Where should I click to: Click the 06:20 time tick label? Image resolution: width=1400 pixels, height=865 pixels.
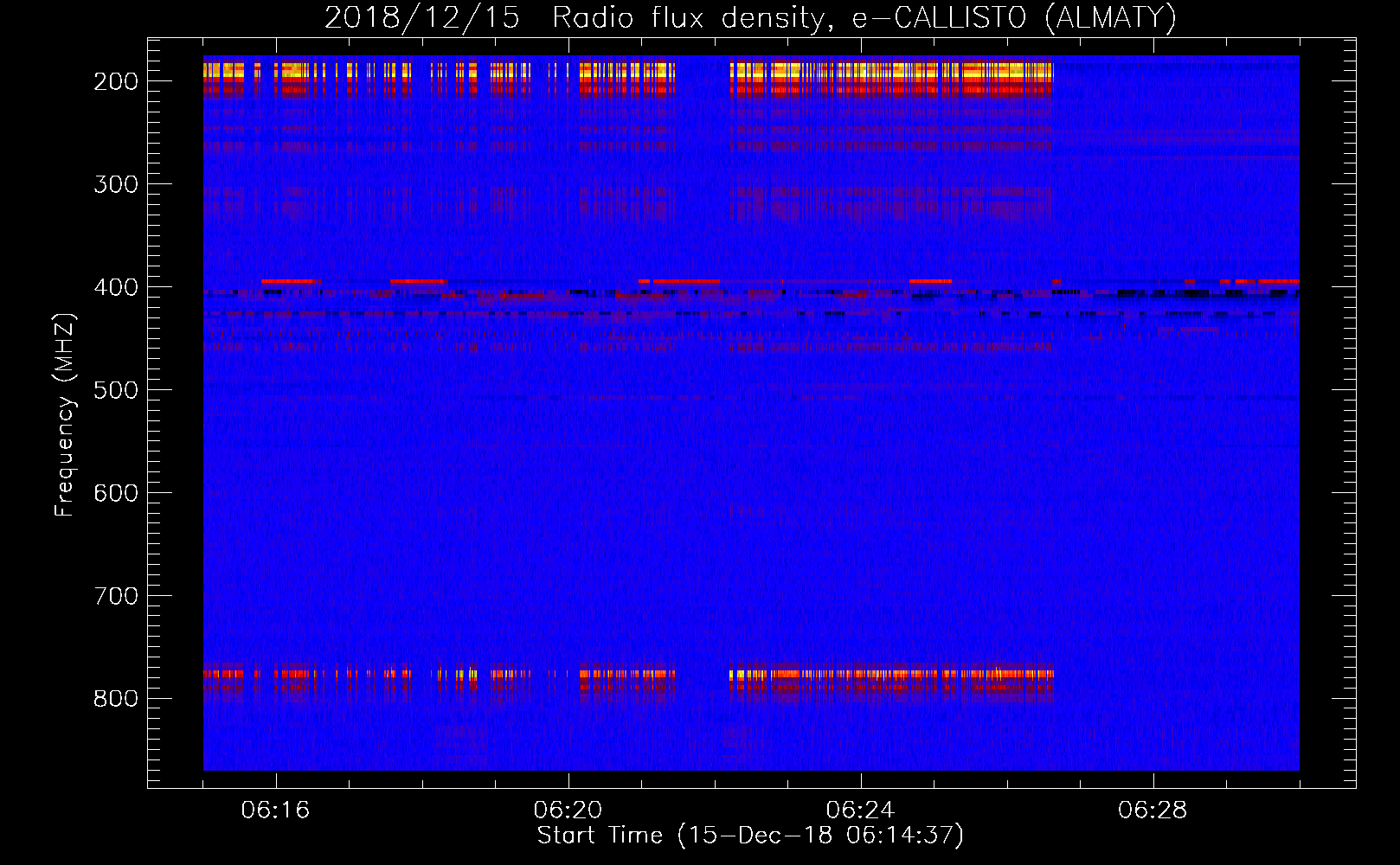(x=568, y=811)
